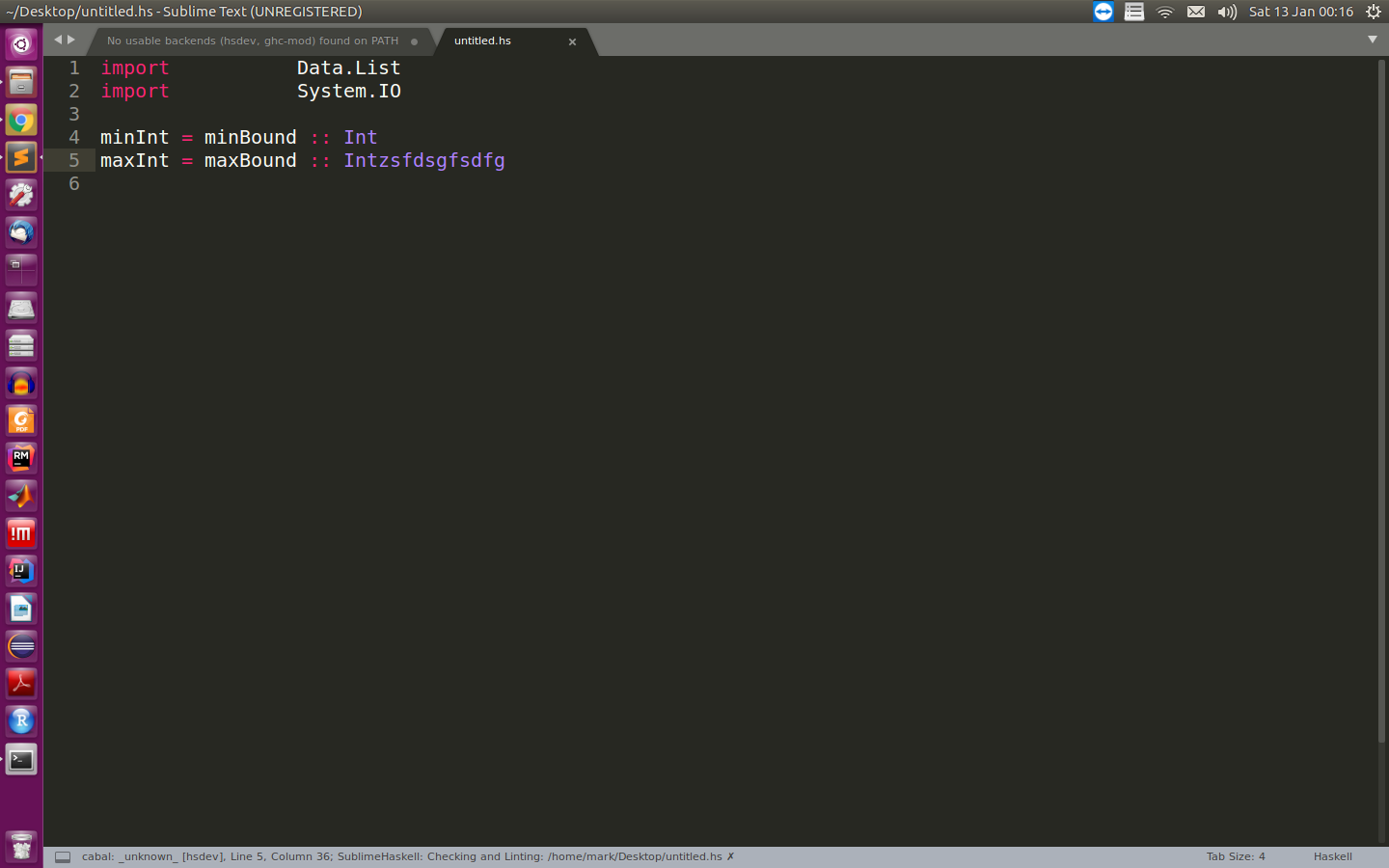The image size is (1389, 868).
Task: Launch Audacity from the dock
Action: pos(21,383)
